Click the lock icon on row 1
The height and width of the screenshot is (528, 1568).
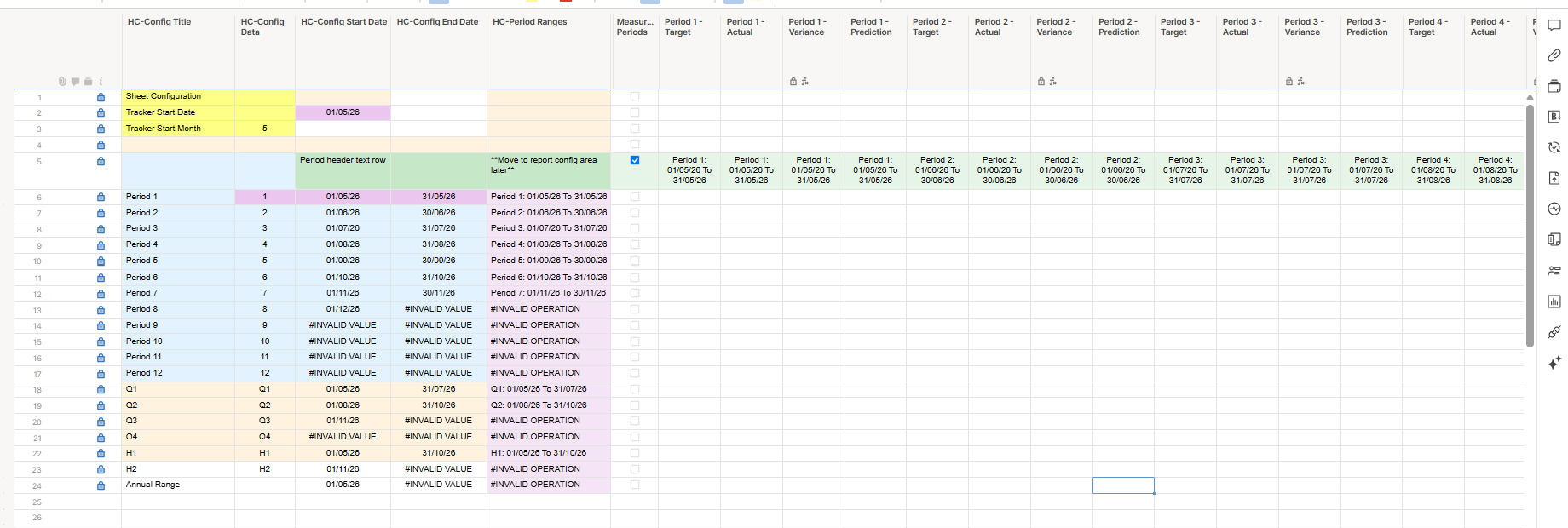point(101,97)
